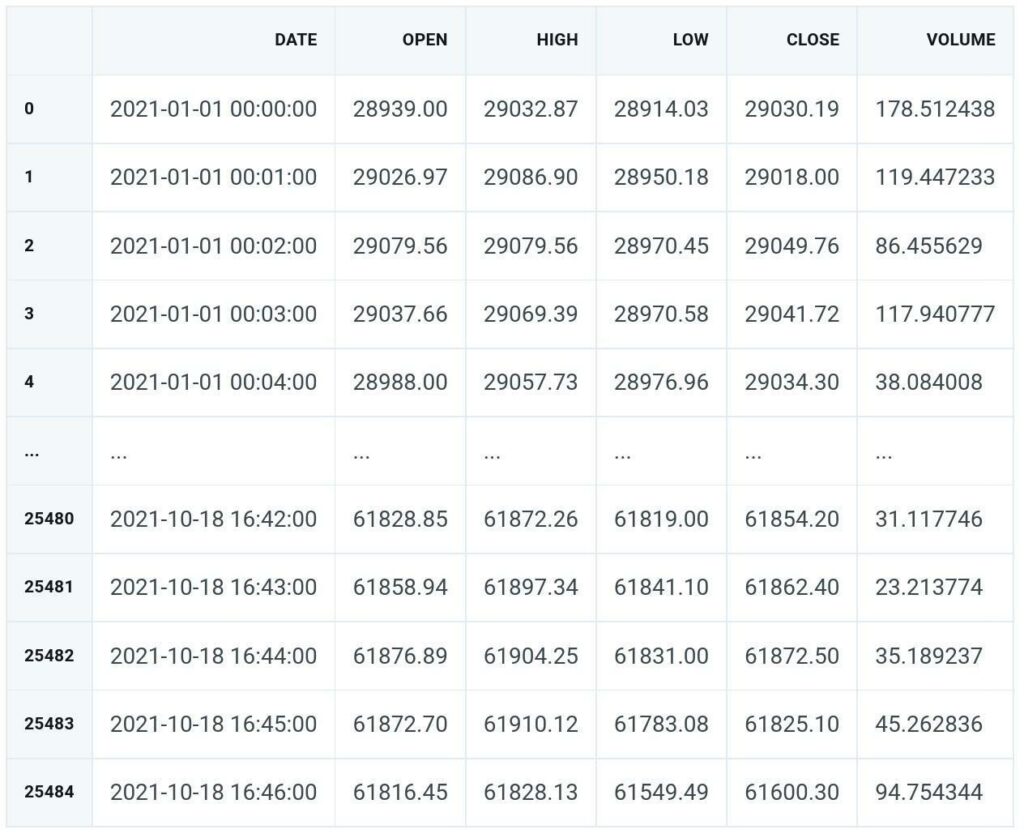Click low value 28970.45
1024x838 pixels.
tap(662, 246)
